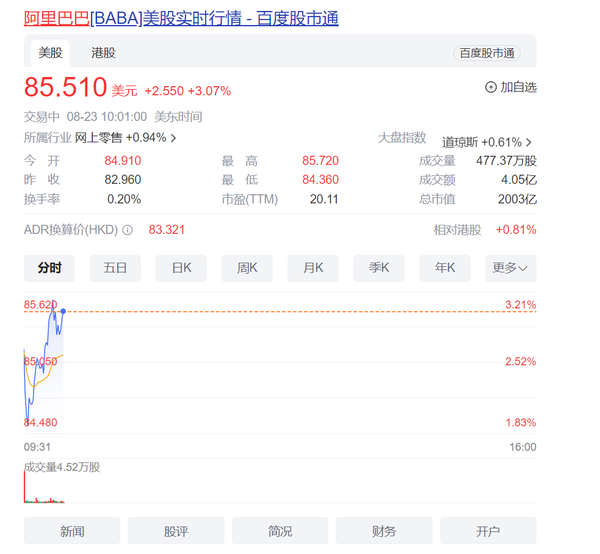This screenshot has width=600, height=554.
Task: Select the 五日 chart tab
Action: pos(115,268)
